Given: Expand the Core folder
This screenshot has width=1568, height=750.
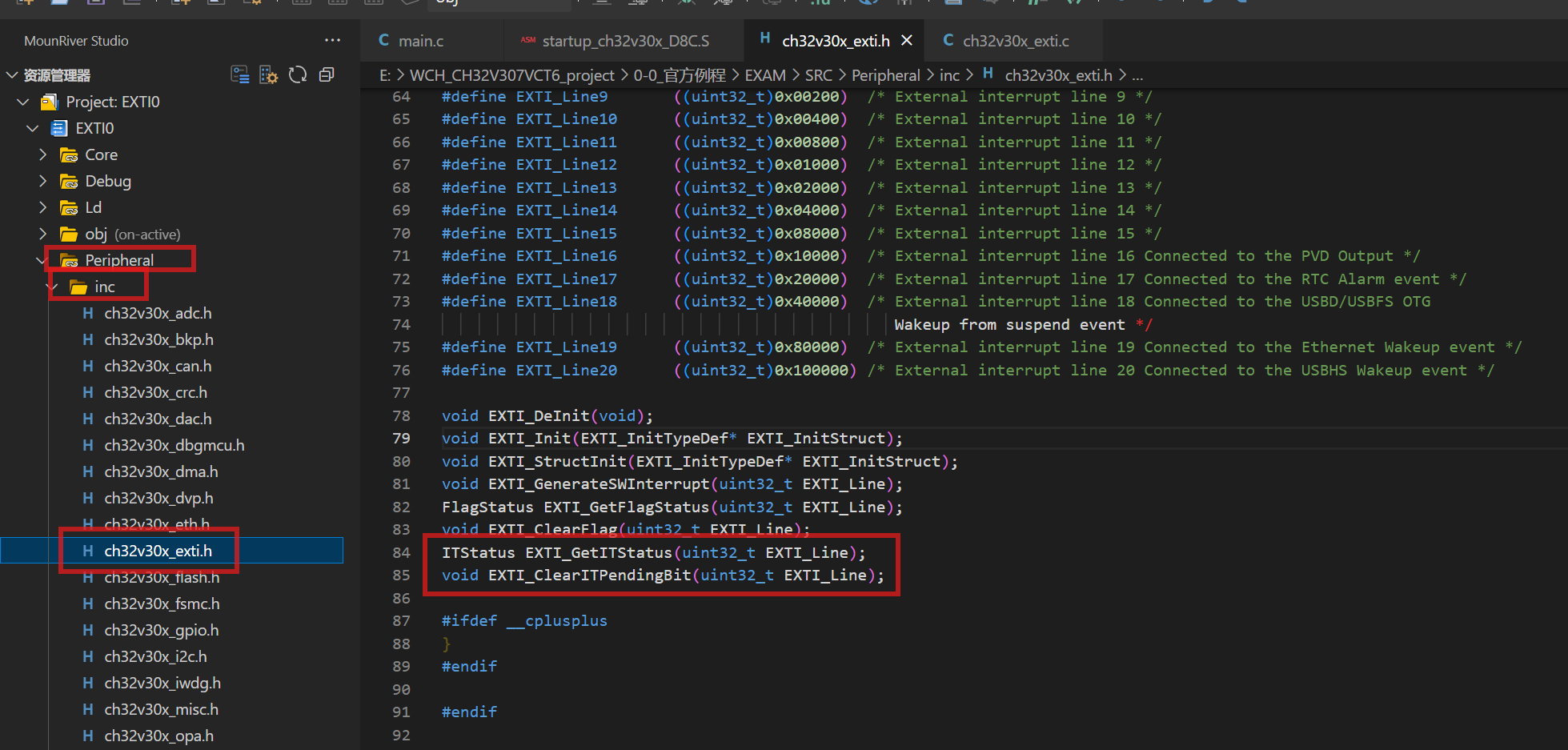Looking at the screenshot, I should (x=42, y=154).
